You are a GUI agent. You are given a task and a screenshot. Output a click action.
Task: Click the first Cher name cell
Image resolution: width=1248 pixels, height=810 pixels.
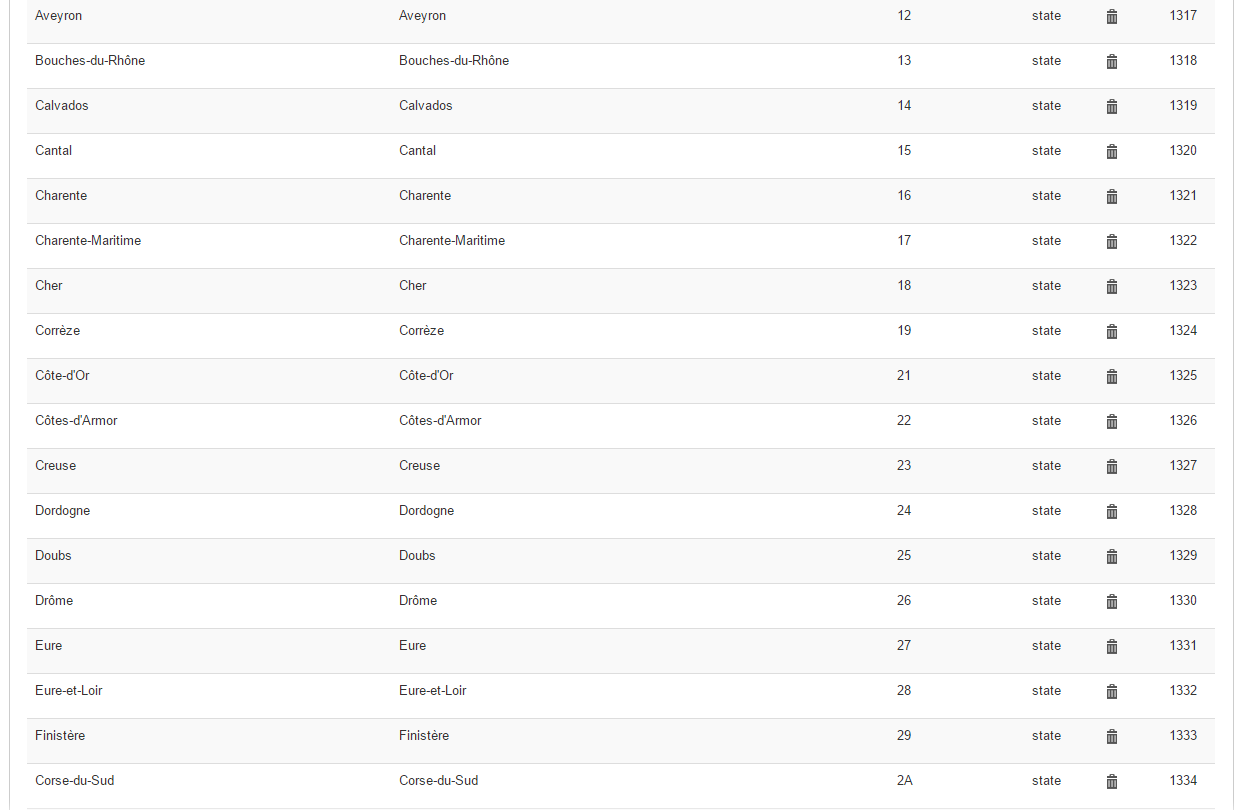[49, 286]
